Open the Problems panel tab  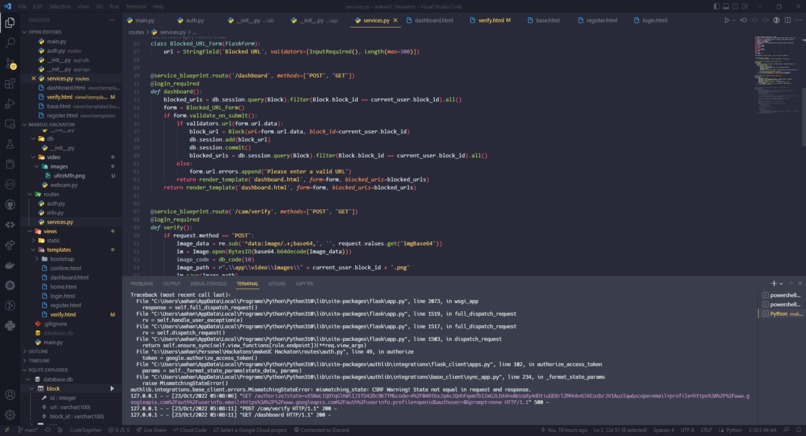pyautogui.click(x=142, y=284)
